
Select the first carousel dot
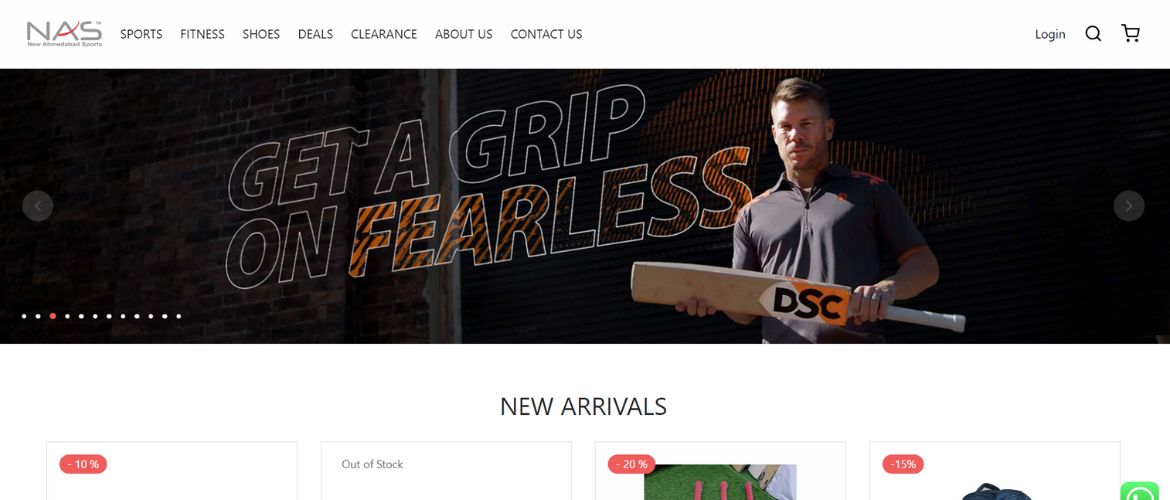pos(24,316)
